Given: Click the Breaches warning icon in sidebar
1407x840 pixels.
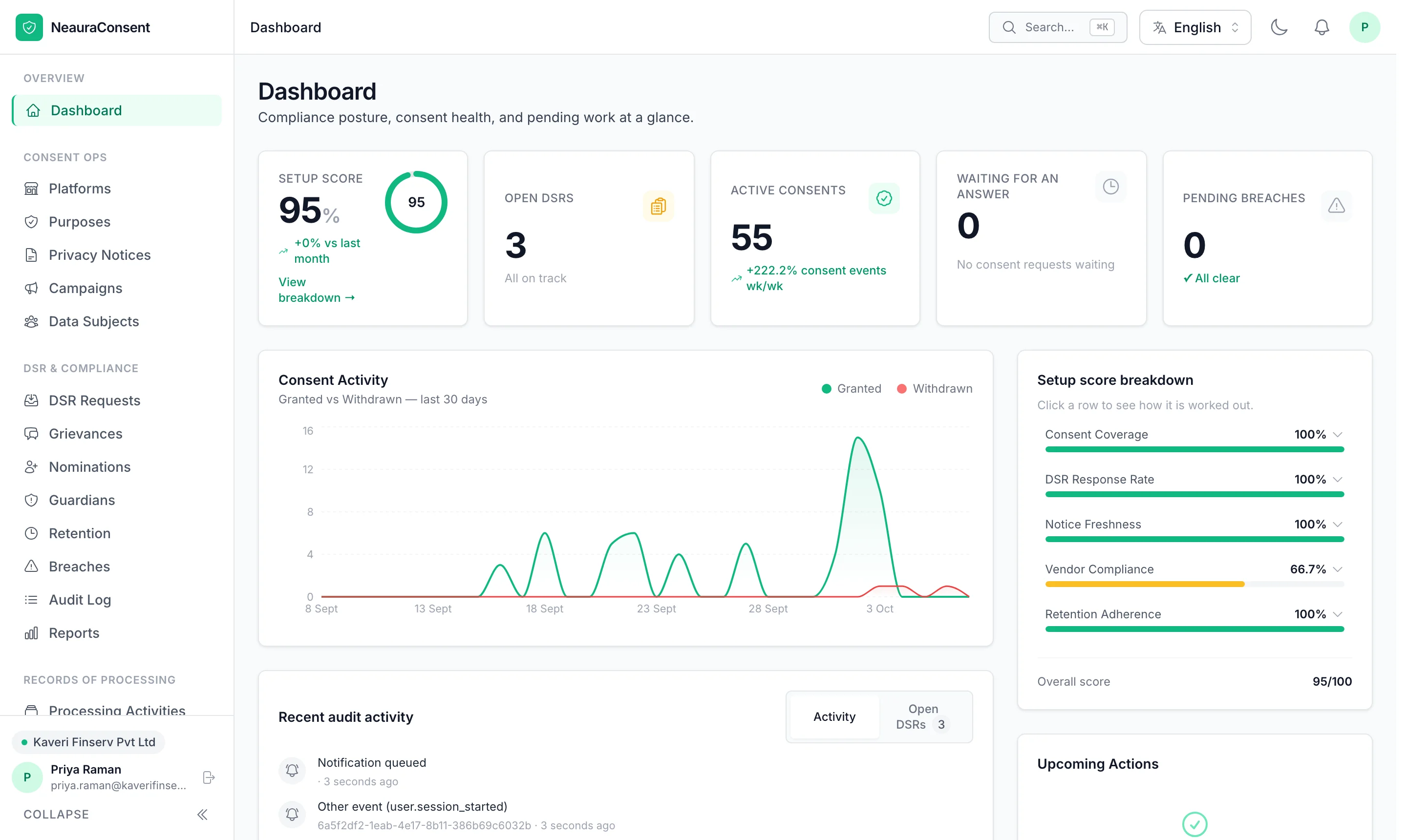Looking at the screenshot, I should coord(31,567).
